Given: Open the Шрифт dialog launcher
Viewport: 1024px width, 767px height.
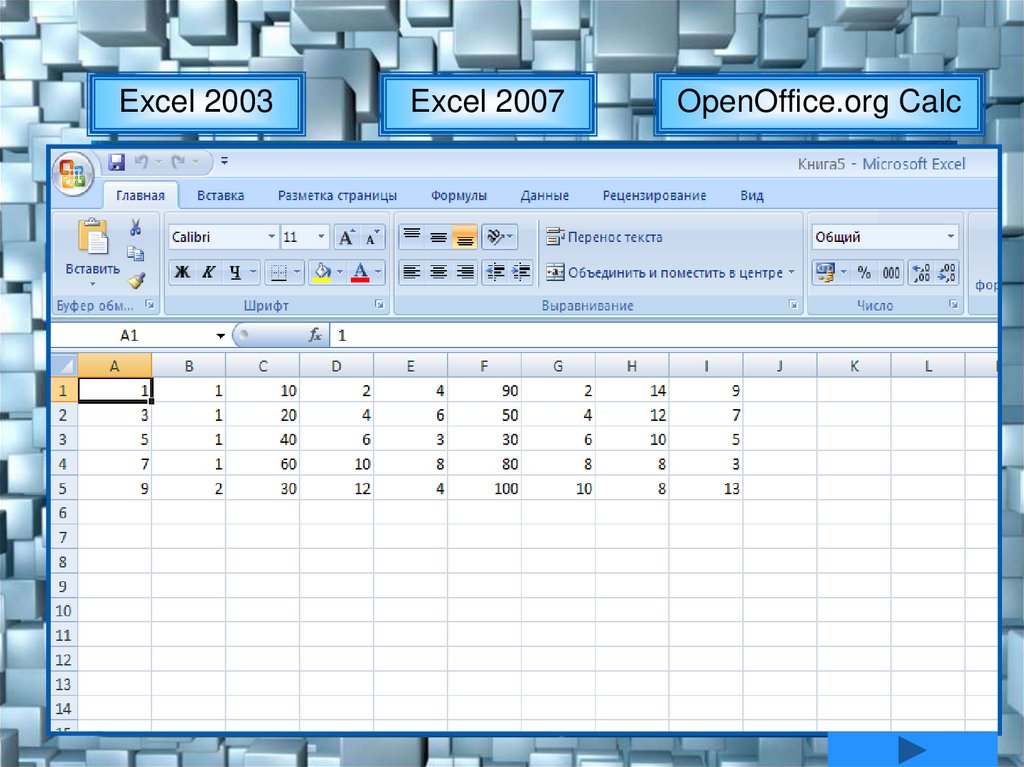Looking at the screenshot, I should pos(379,304).
